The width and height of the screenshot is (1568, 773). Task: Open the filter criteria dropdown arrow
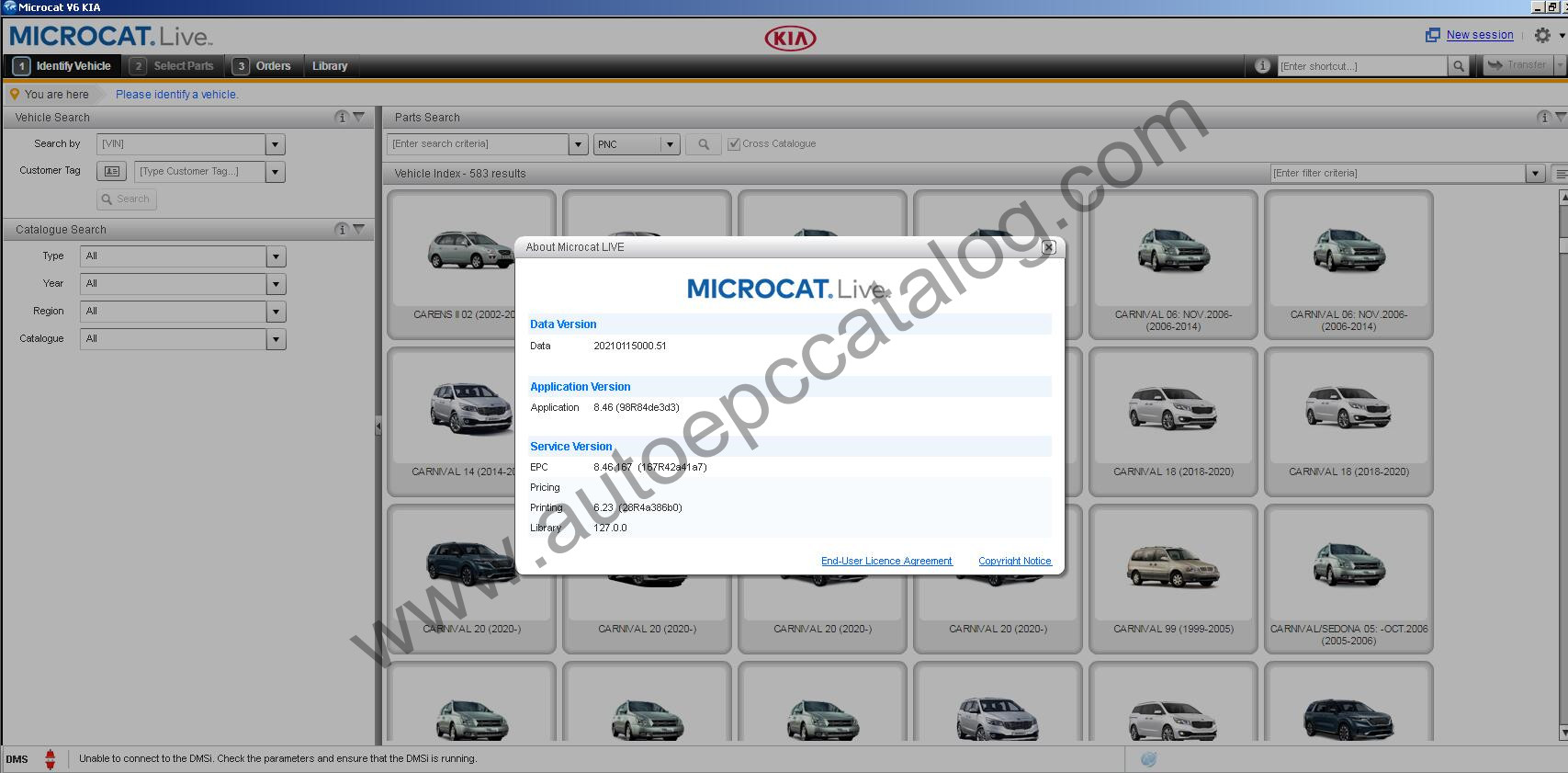(1535, 174)
